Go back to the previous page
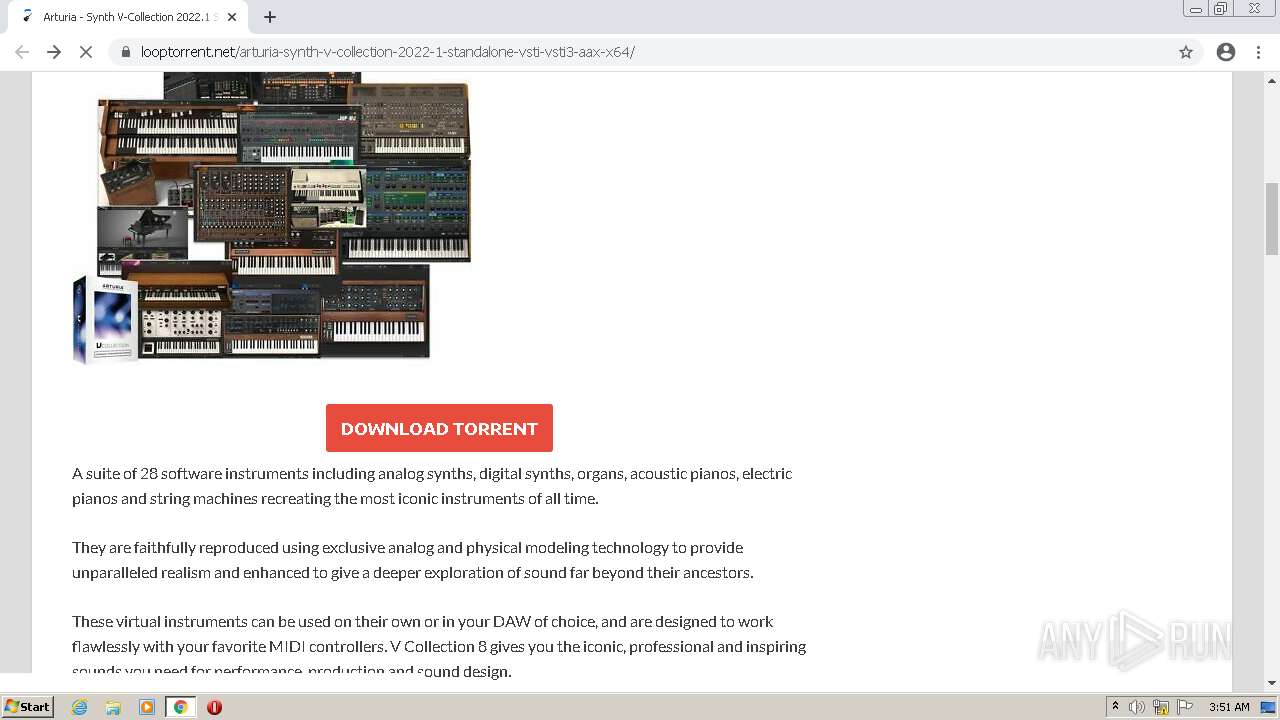This screenshot has width=1280, height=720. (x=22, y=52)
